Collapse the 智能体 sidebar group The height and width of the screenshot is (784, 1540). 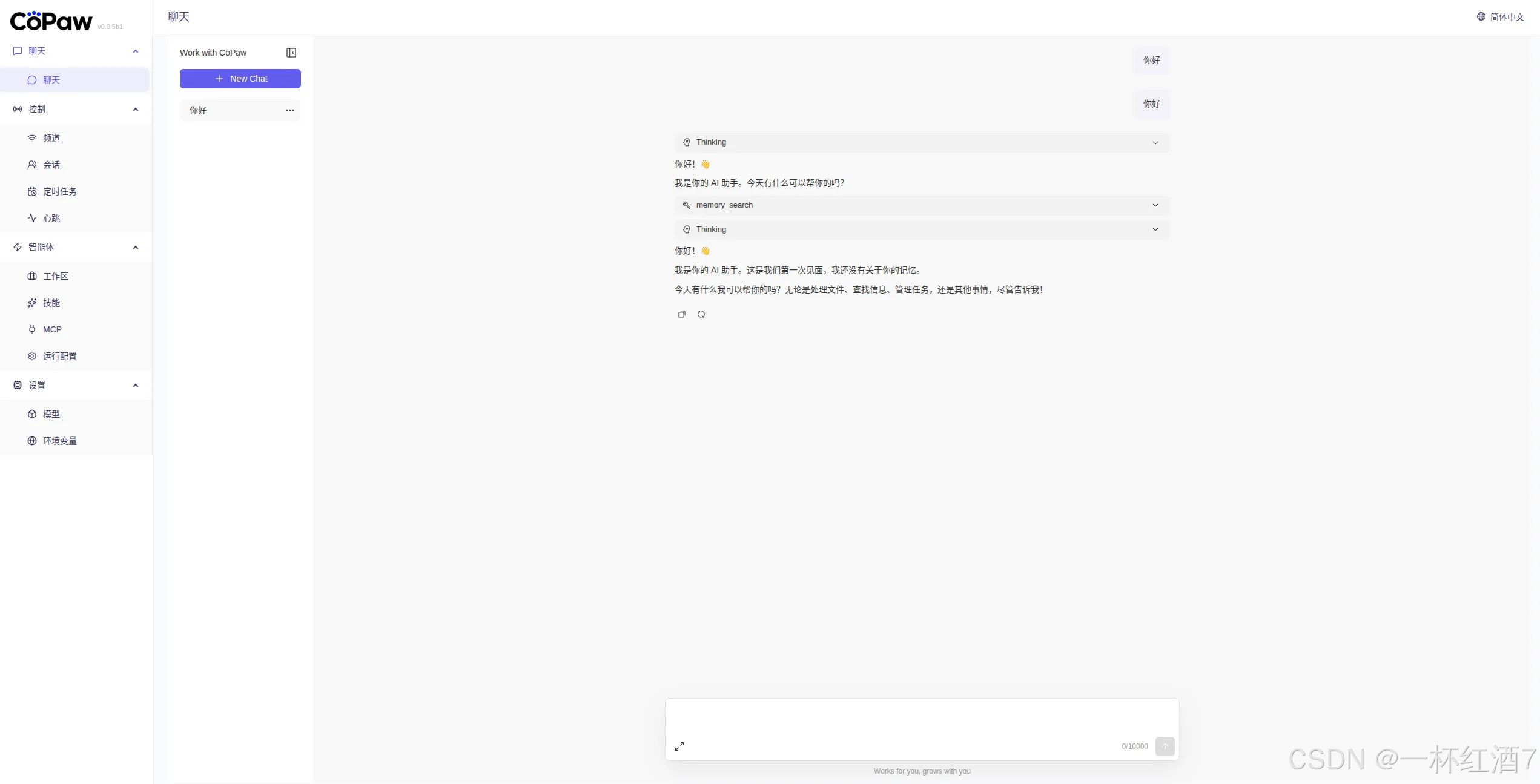(x=136, y=247)
